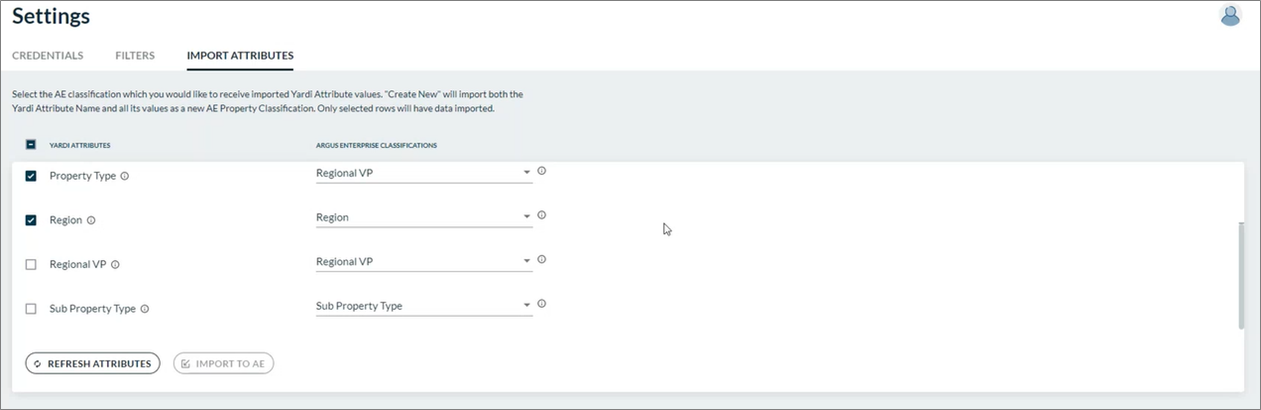Click info icon right of Property Type dropdown
Viewport: 1261px width, 410px height.
coord(542,171)
